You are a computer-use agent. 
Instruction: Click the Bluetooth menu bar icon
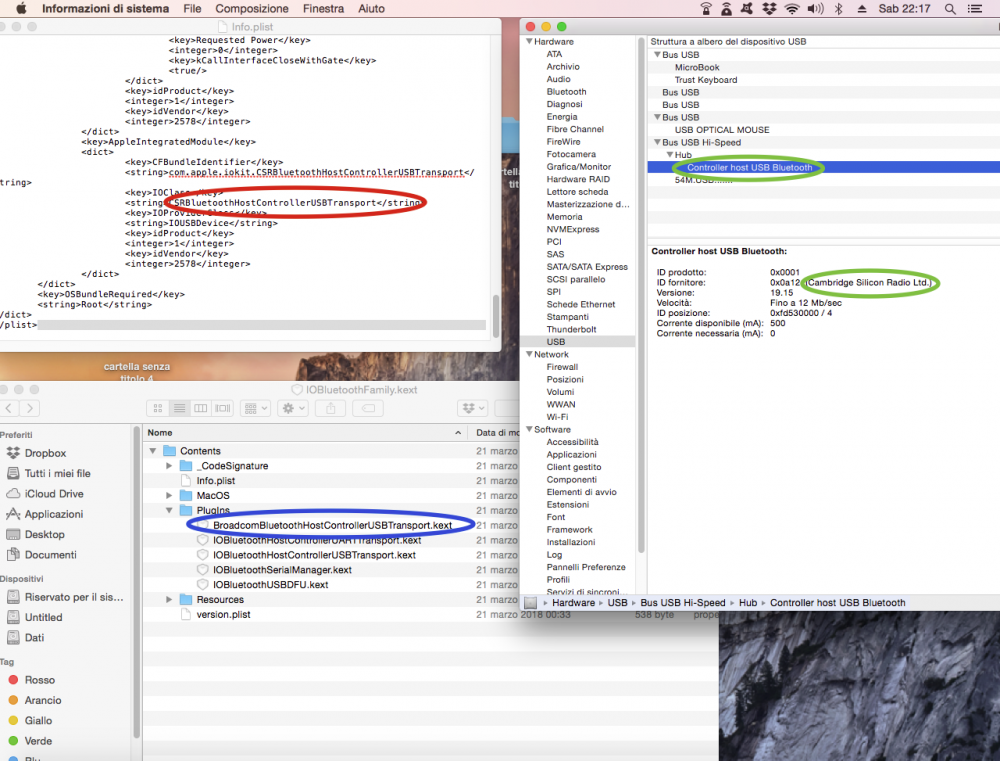(839, 8)
